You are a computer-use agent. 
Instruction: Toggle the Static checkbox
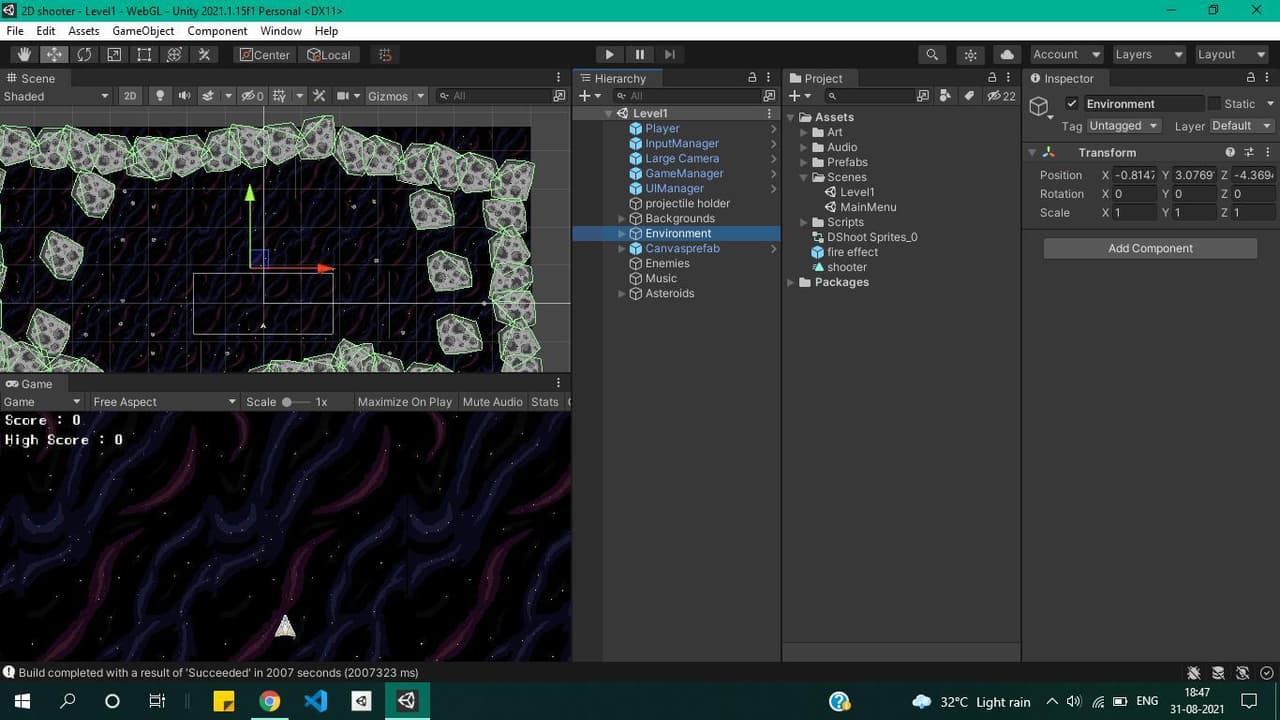[1214, 104]
